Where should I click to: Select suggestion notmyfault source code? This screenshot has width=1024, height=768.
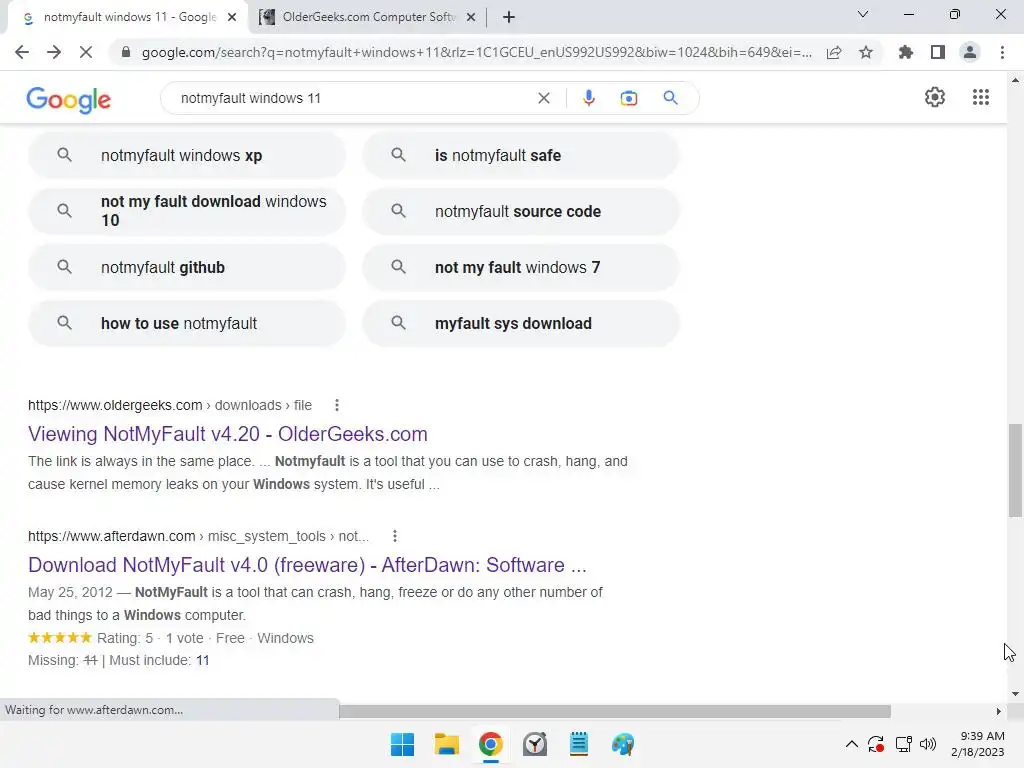click(521, 211)
